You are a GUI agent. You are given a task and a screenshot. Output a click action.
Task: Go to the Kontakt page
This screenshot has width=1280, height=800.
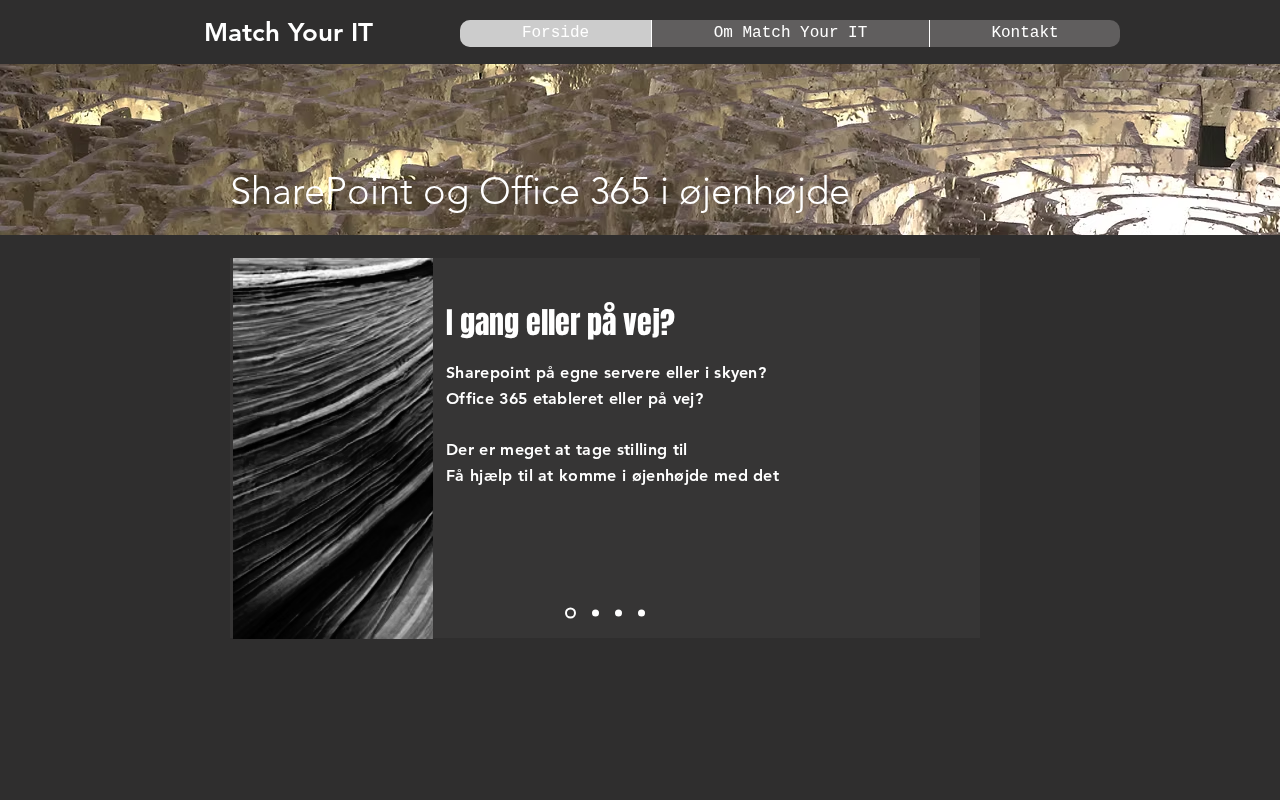(x=1025, y=33)
